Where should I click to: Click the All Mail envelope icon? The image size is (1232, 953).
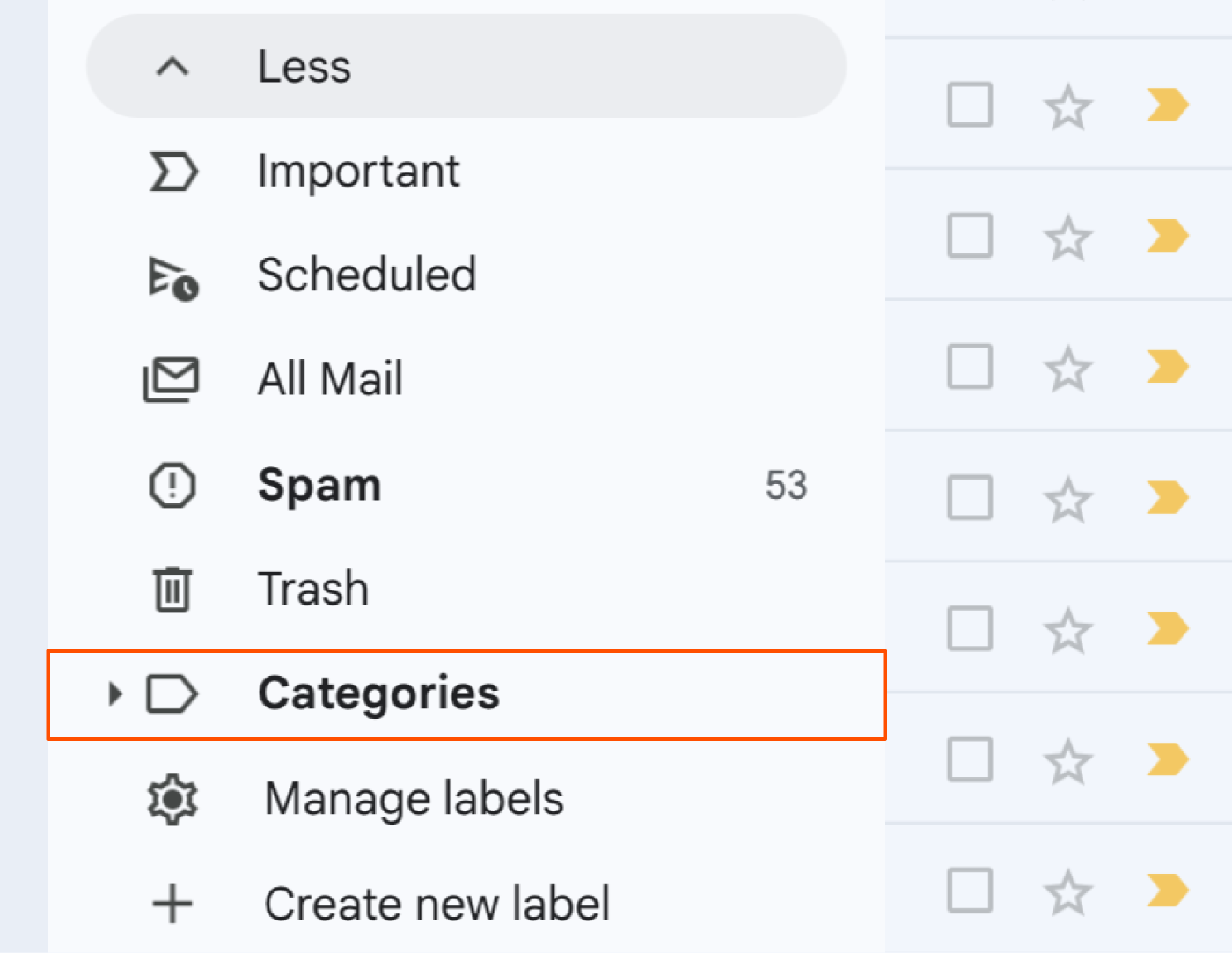[x=172, y=379]
